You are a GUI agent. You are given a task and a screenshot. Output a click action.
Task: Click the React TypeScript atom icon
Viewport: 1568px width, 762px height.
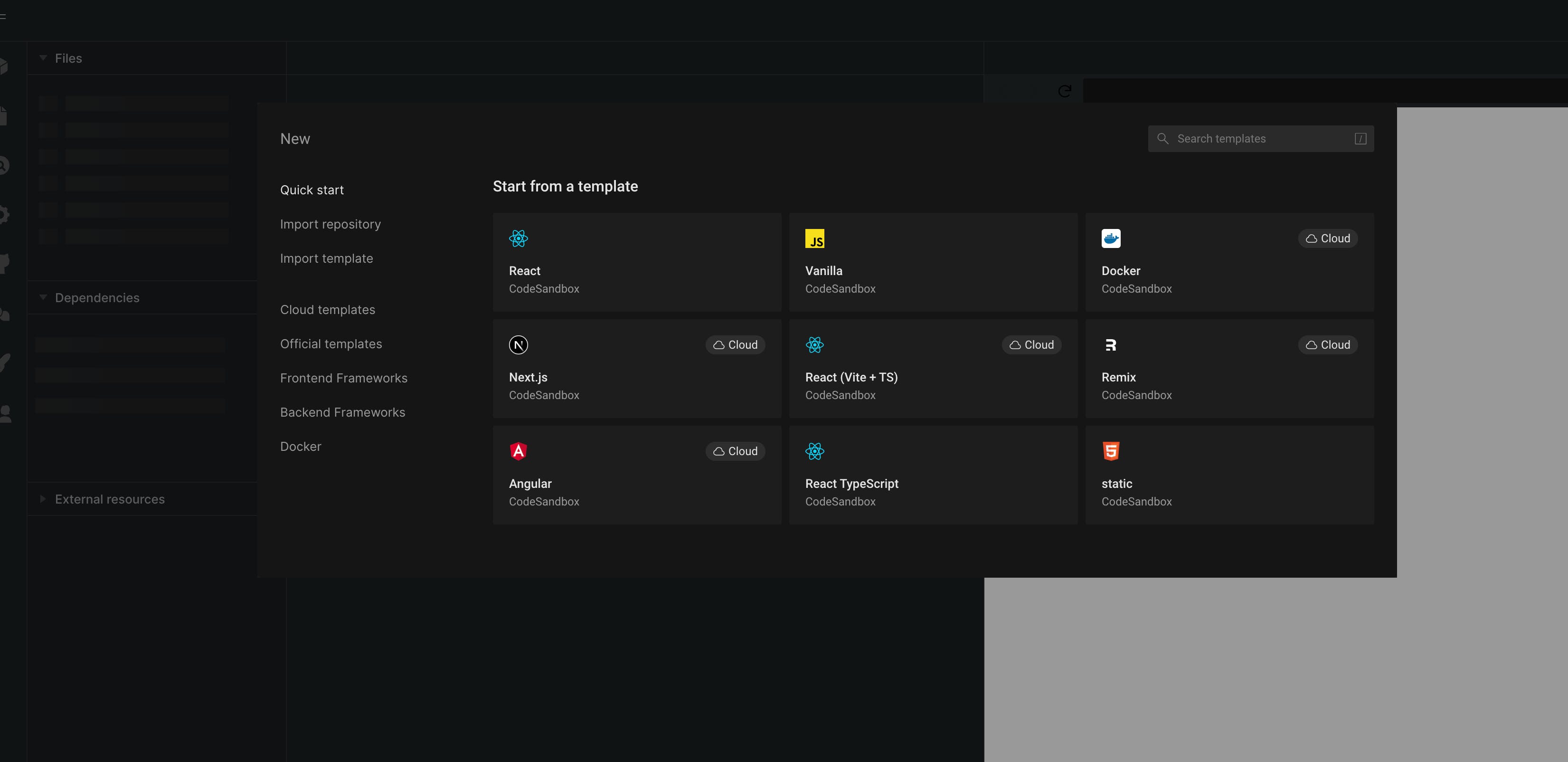[x=814, y=451]
